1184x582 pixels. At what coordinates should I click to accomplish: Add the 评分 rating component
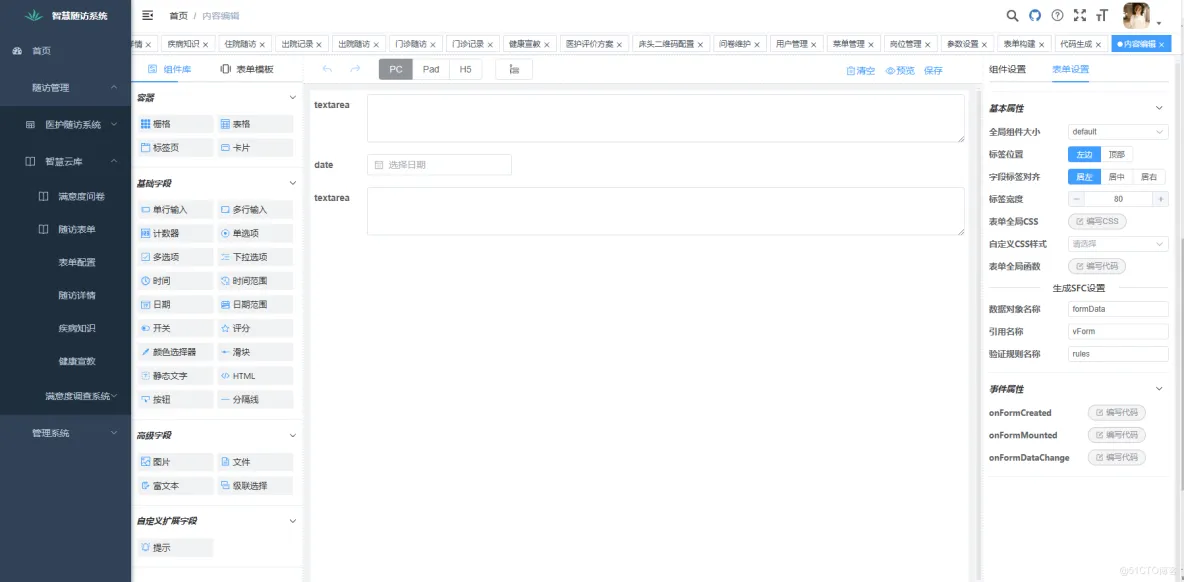point(255,328)
